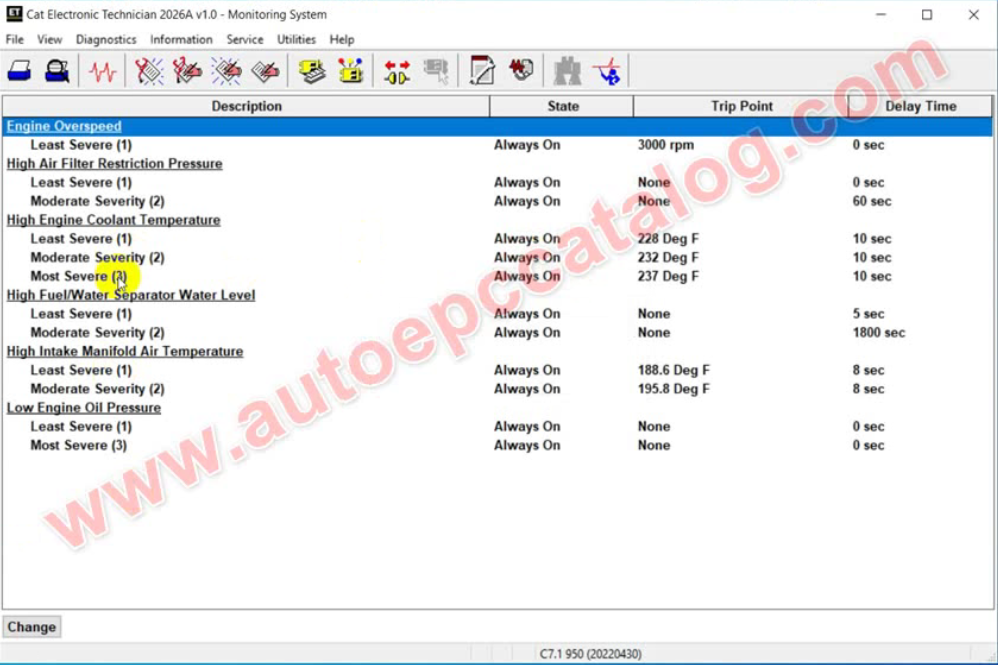998x665 pixels.
Task: Open the Information menu
Action: 181,39
